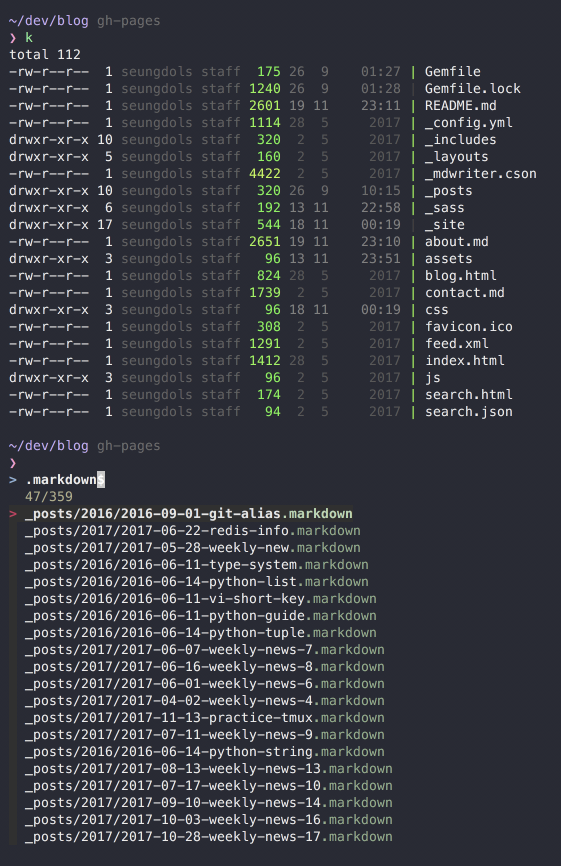Select the 2016-06-11-python-guide.markdown result
The width and height of the screenshot is (561, 866).
coord(200,616)
